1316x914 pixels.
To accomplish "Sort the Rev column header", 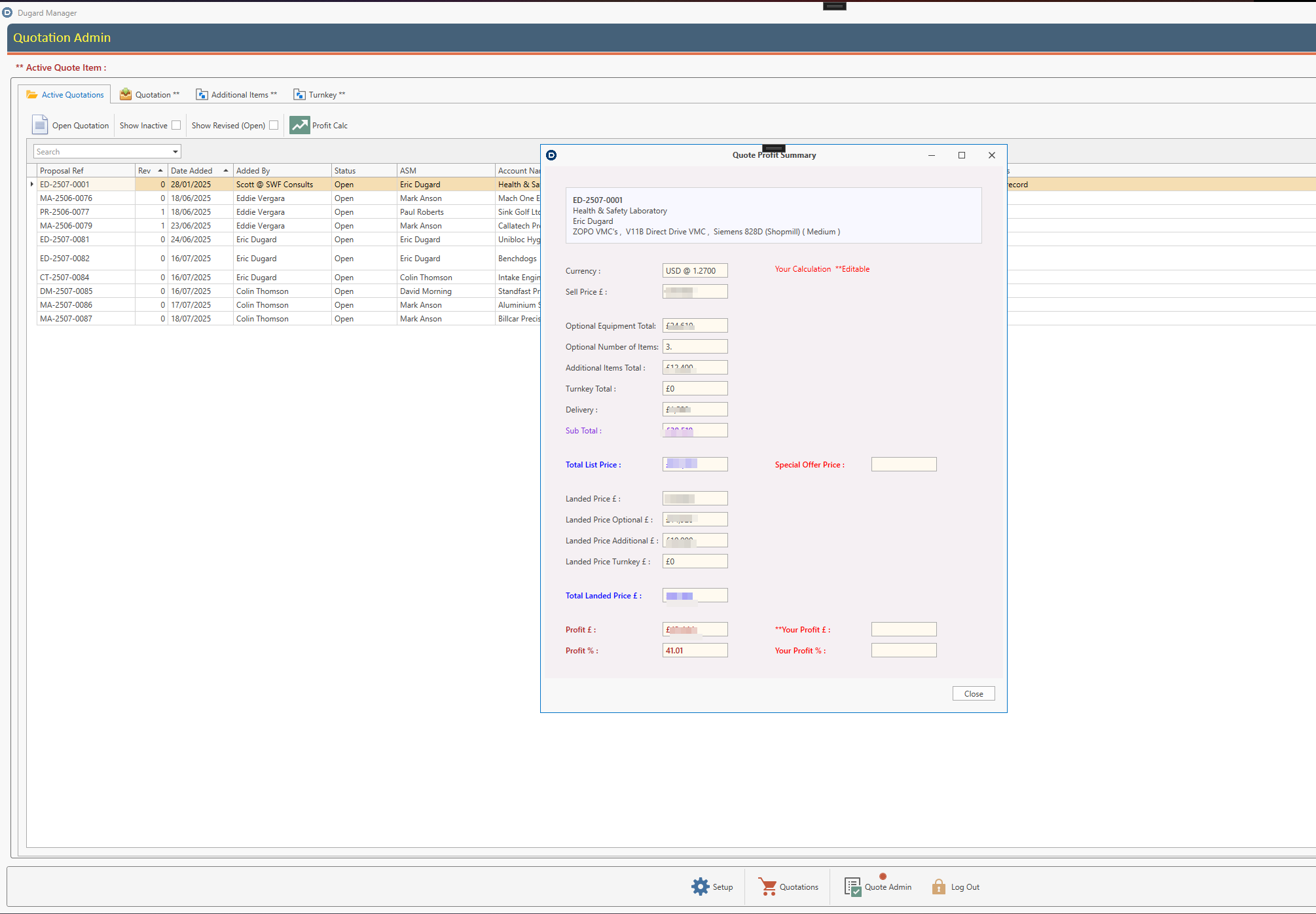I will point(145,171).
